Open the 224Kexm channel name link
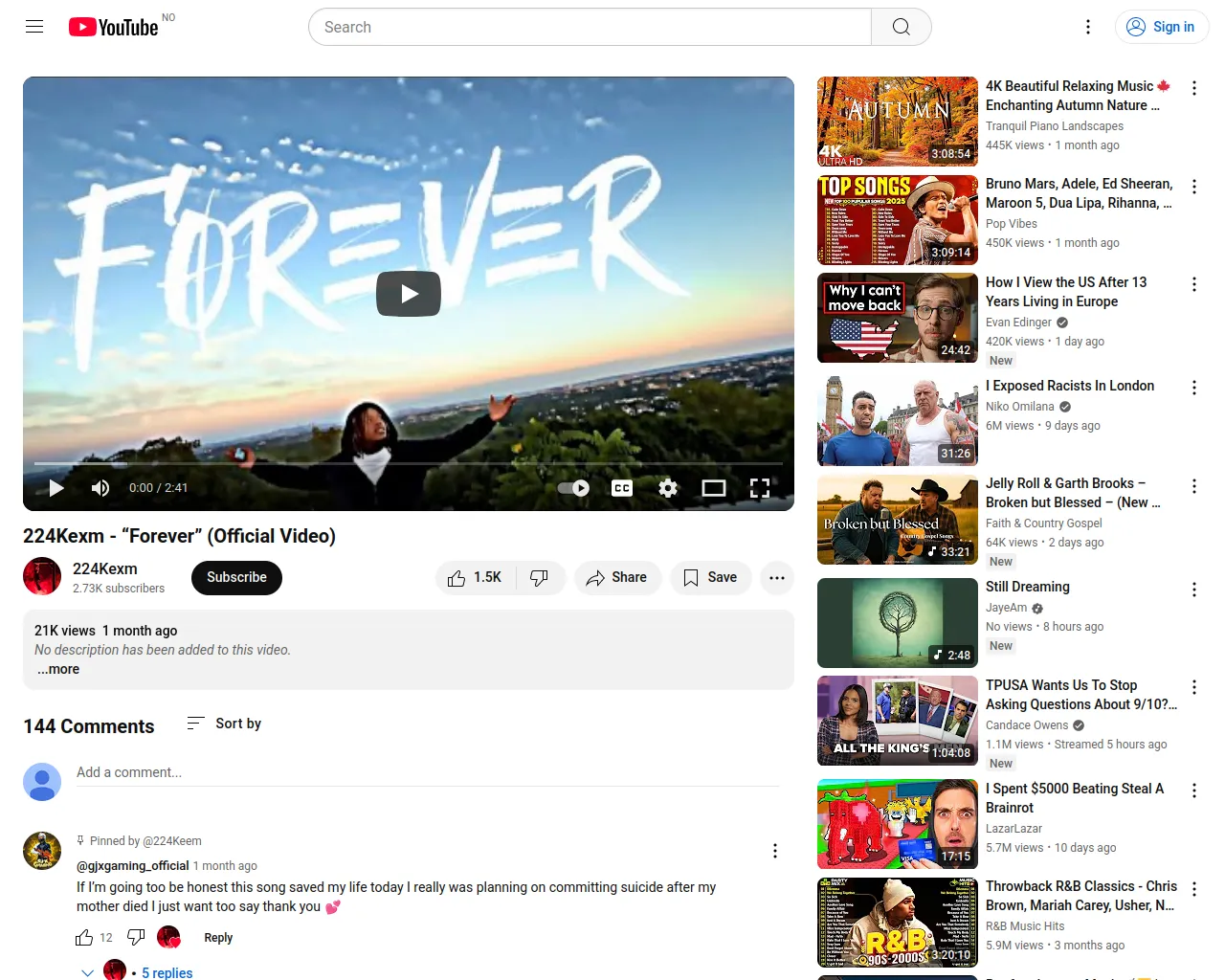1225x980 pixels. pos(105,568)
